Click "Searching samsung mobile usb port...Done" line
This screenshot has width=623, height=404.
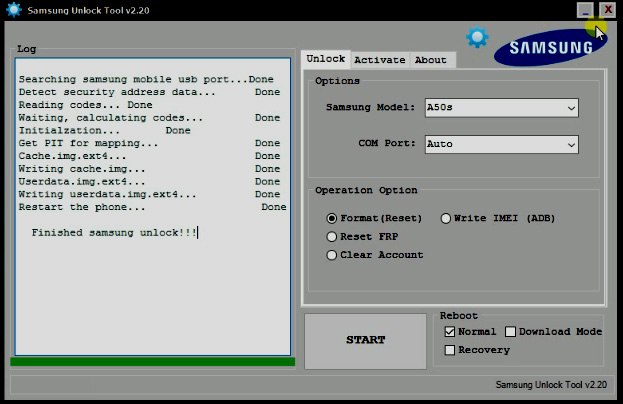coord(146,79)
